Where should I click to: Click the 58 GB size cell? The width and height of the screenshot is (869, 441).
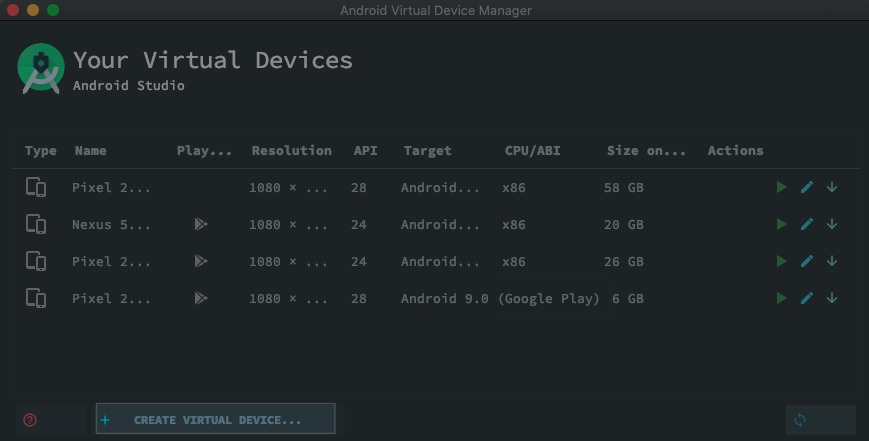click(623, 187)
